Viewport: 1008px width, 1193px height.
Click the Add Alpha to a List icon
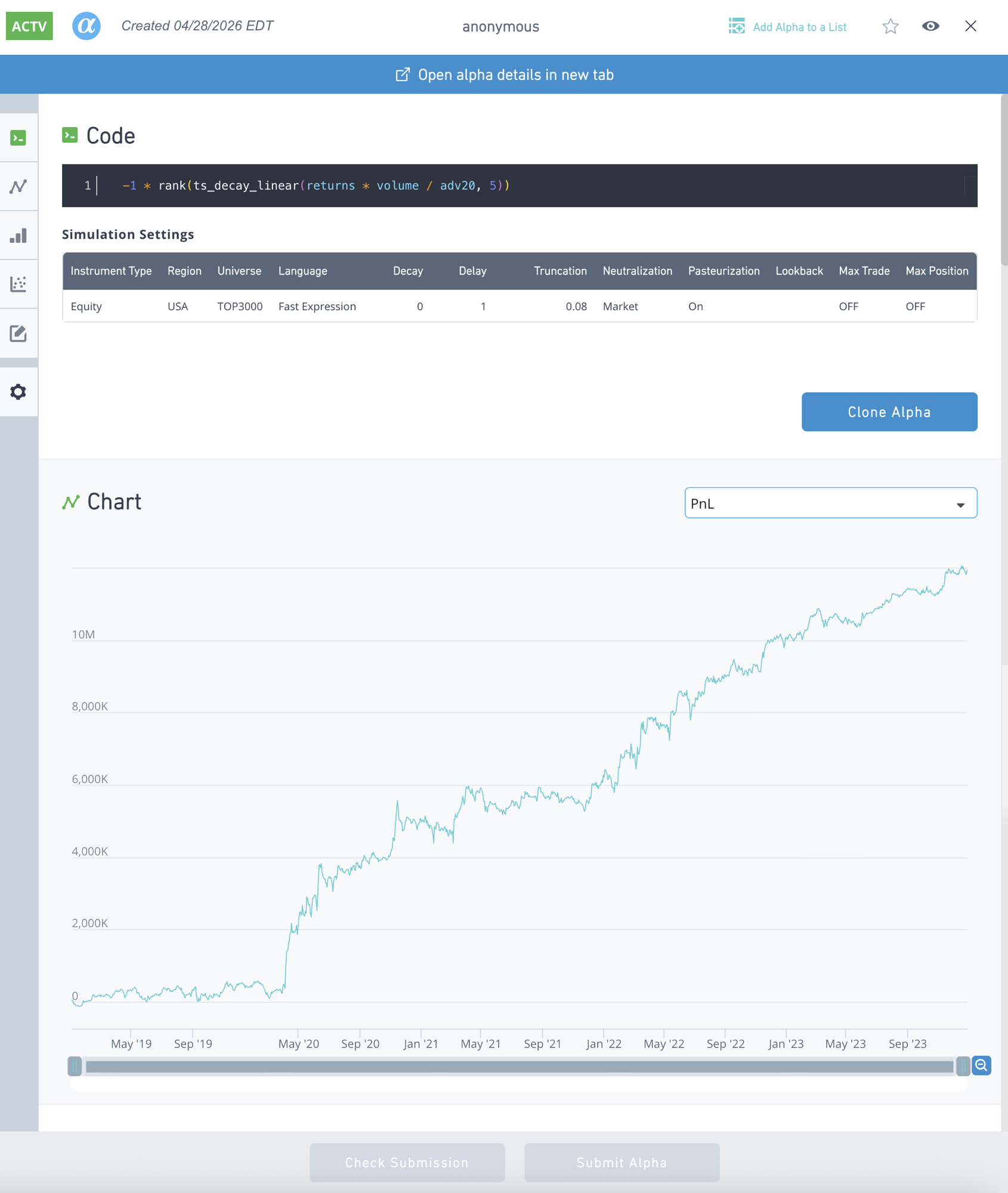click(737, 26)
